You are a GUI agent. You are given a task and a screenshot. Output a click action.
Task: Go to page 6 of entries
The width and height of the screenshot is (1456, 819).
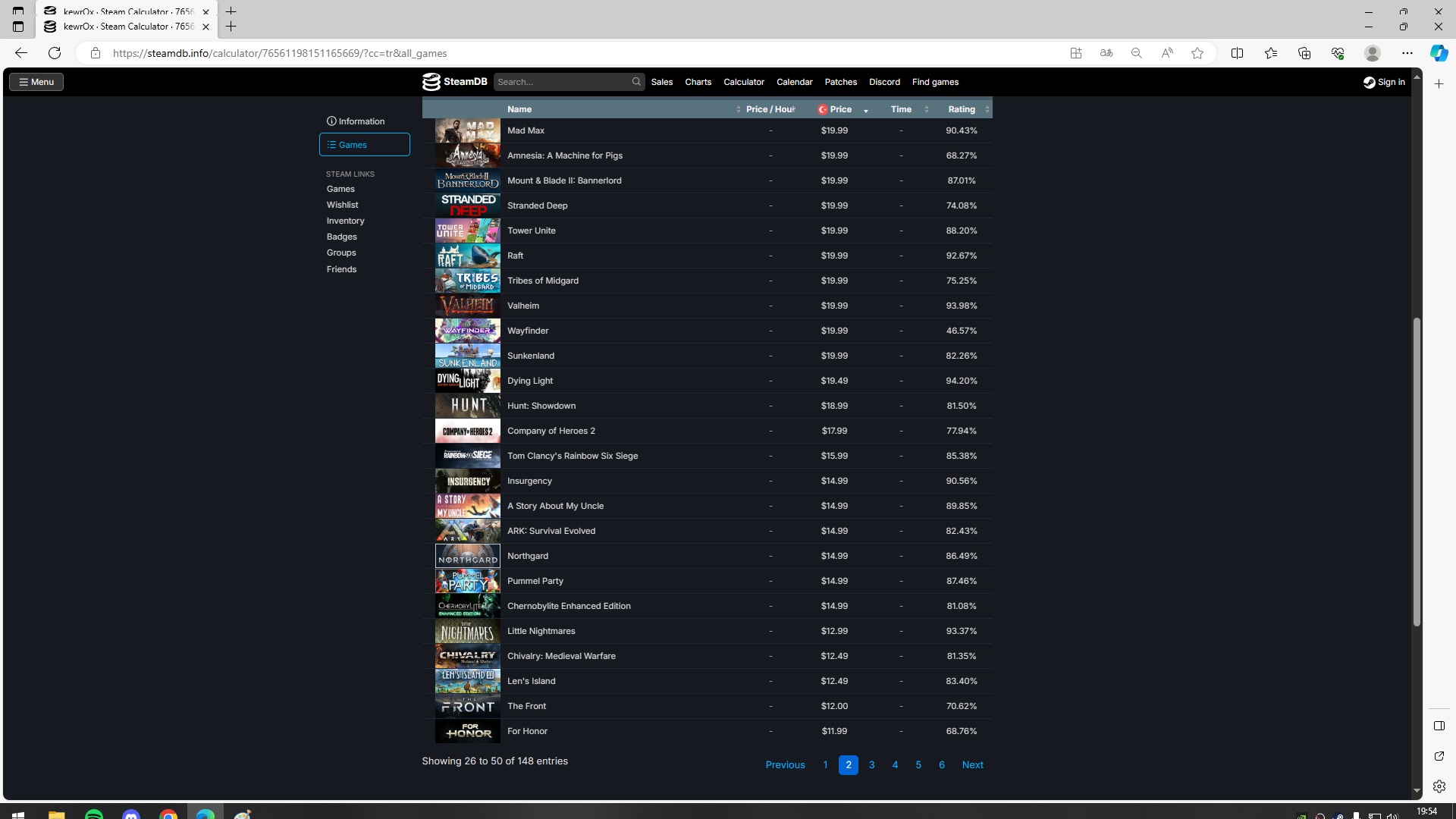point(941,765)
